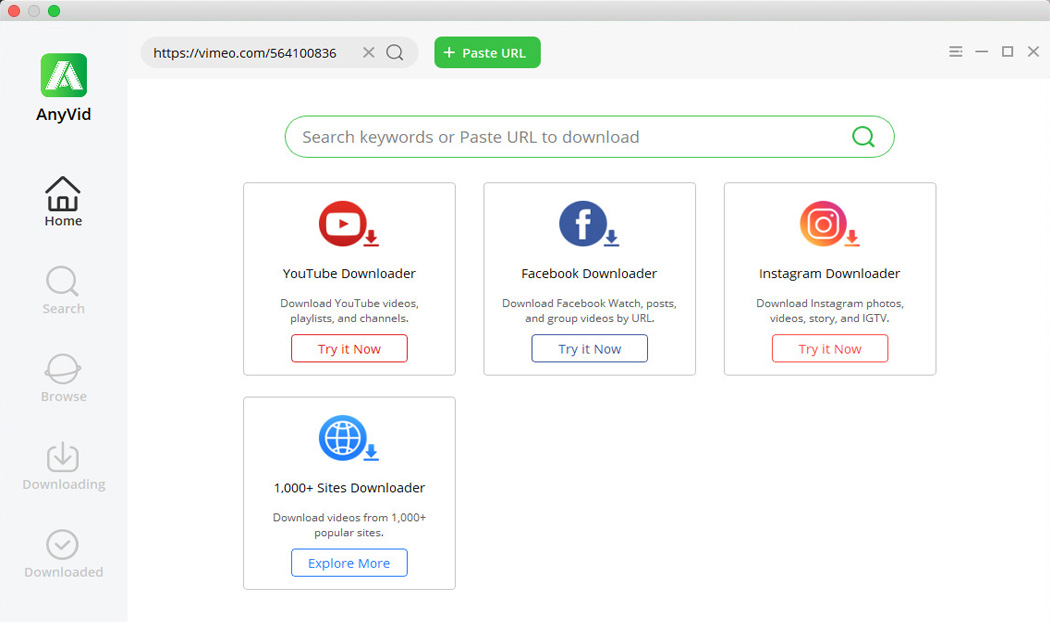Click the Explore More button
Viewport: 1050px width, 622px height.
pos(349,562)
